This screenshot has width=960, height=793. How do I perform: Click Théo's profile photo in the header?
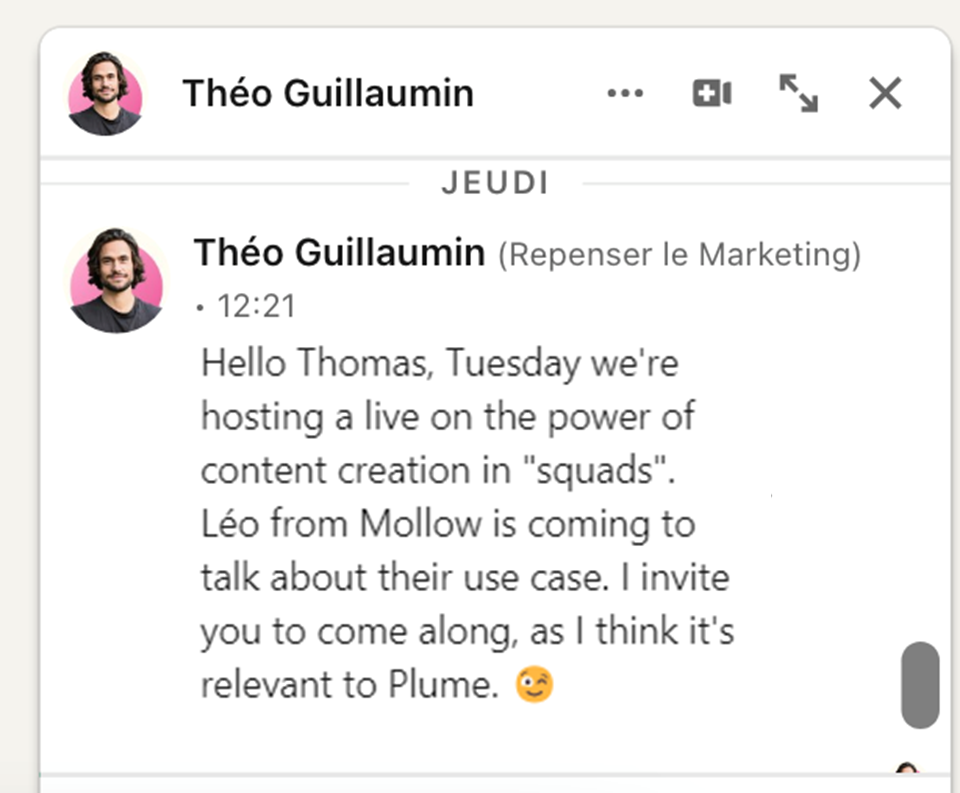tap(105, 94)
